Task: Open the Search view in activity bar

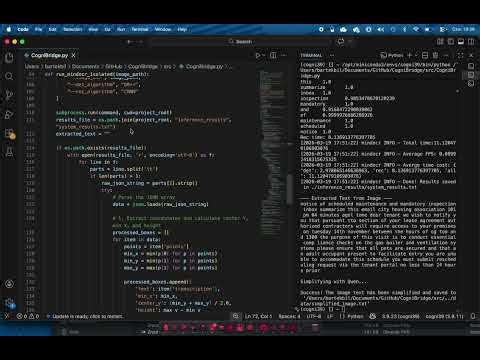Action: point(9,76)
